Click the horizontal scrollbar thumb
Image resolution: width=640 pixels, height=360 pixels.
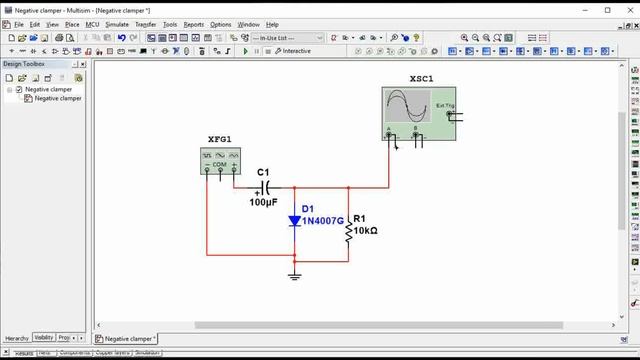379,325
